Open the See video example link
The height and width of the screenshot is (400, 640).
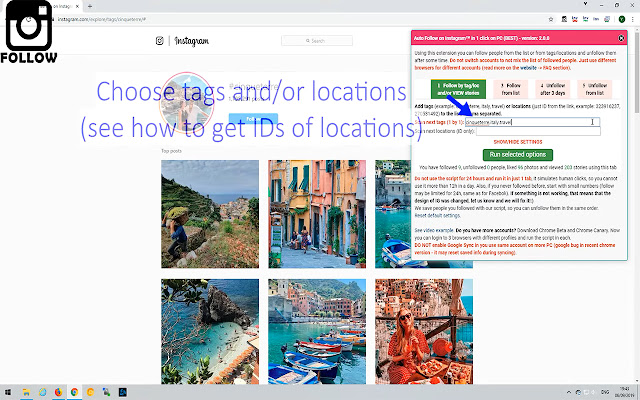click(434, 230)
